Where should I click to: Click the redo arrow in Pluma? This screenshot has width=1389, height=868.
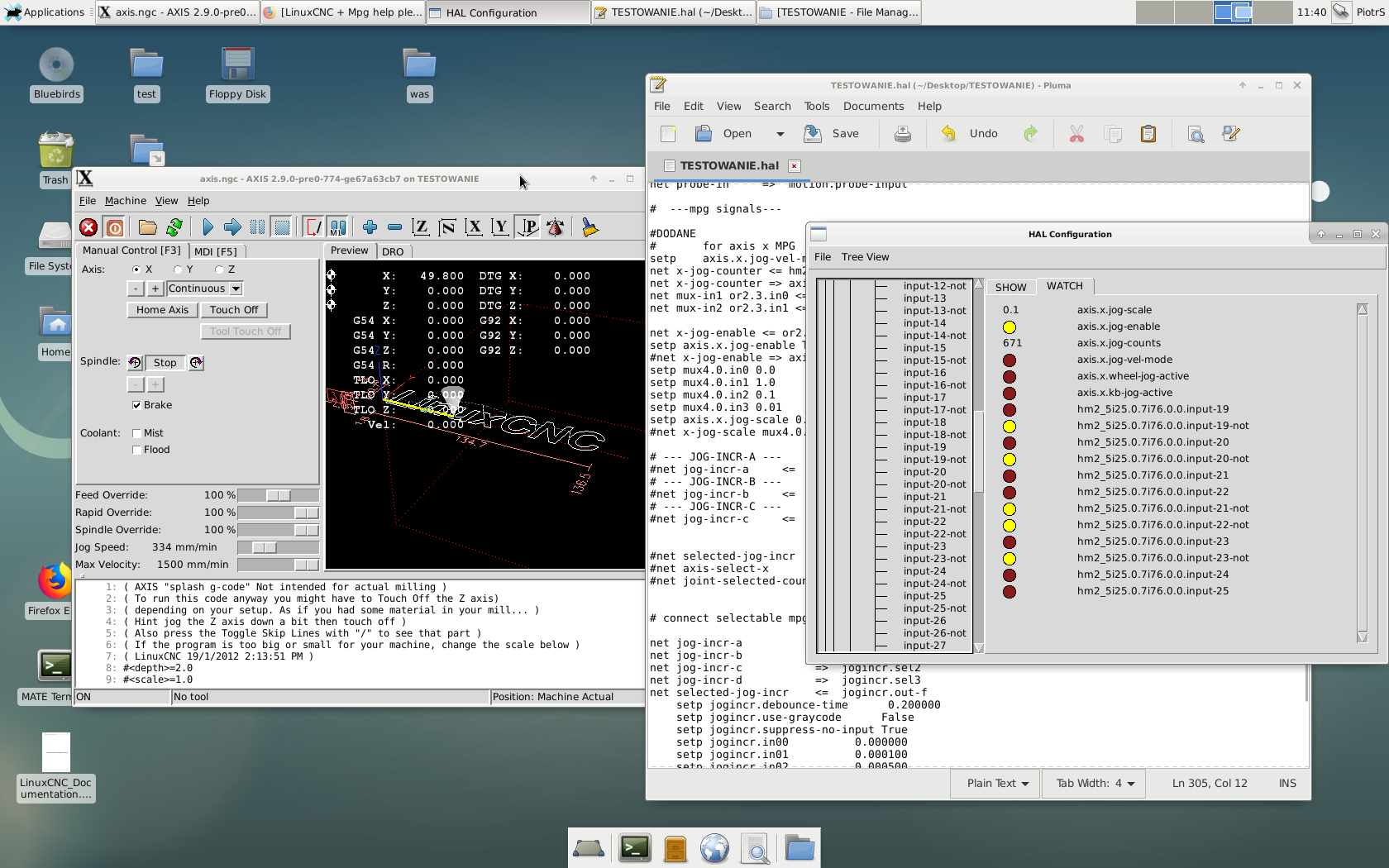(x=1031, y=134)
